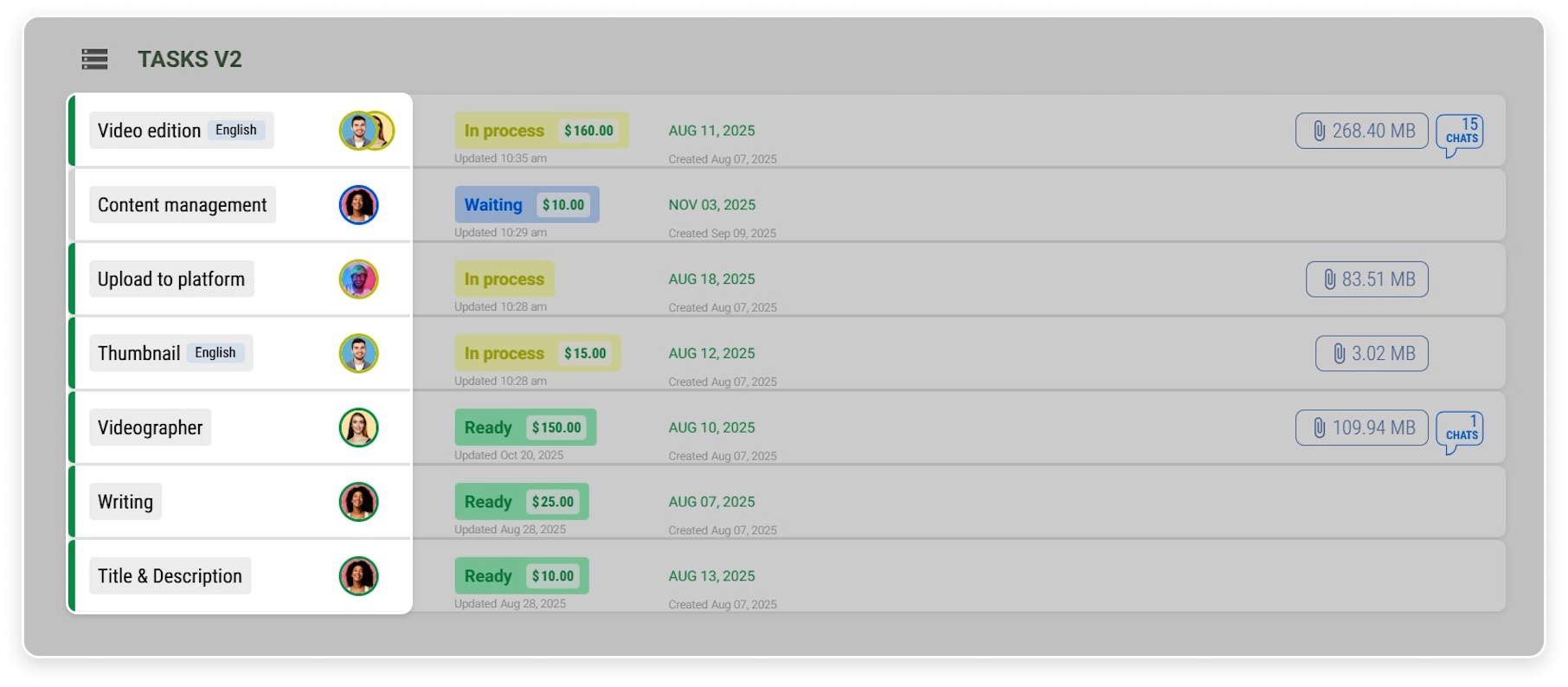Click the Content management assignee avatar
Viewport: 1568px width, 687px height.
(358, 205)
